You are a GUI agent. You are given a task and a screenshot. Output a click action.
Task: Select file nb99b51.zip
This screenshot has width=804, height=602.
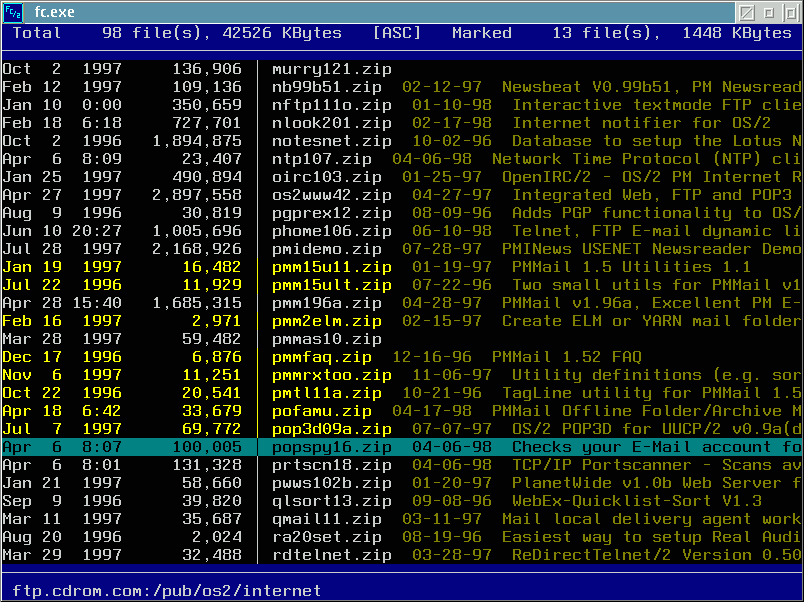pos(327,87)
